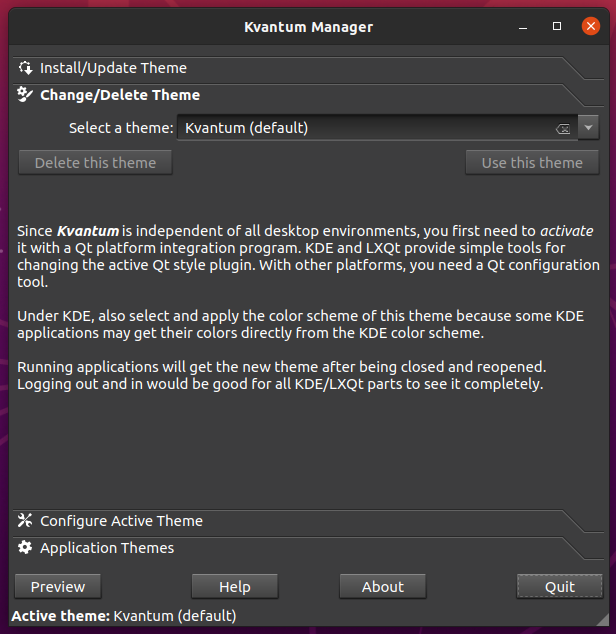The width and height of the screenshot is (616, 634).
Task: Click the Active theme status text
Action: click(x=124, y=616)
